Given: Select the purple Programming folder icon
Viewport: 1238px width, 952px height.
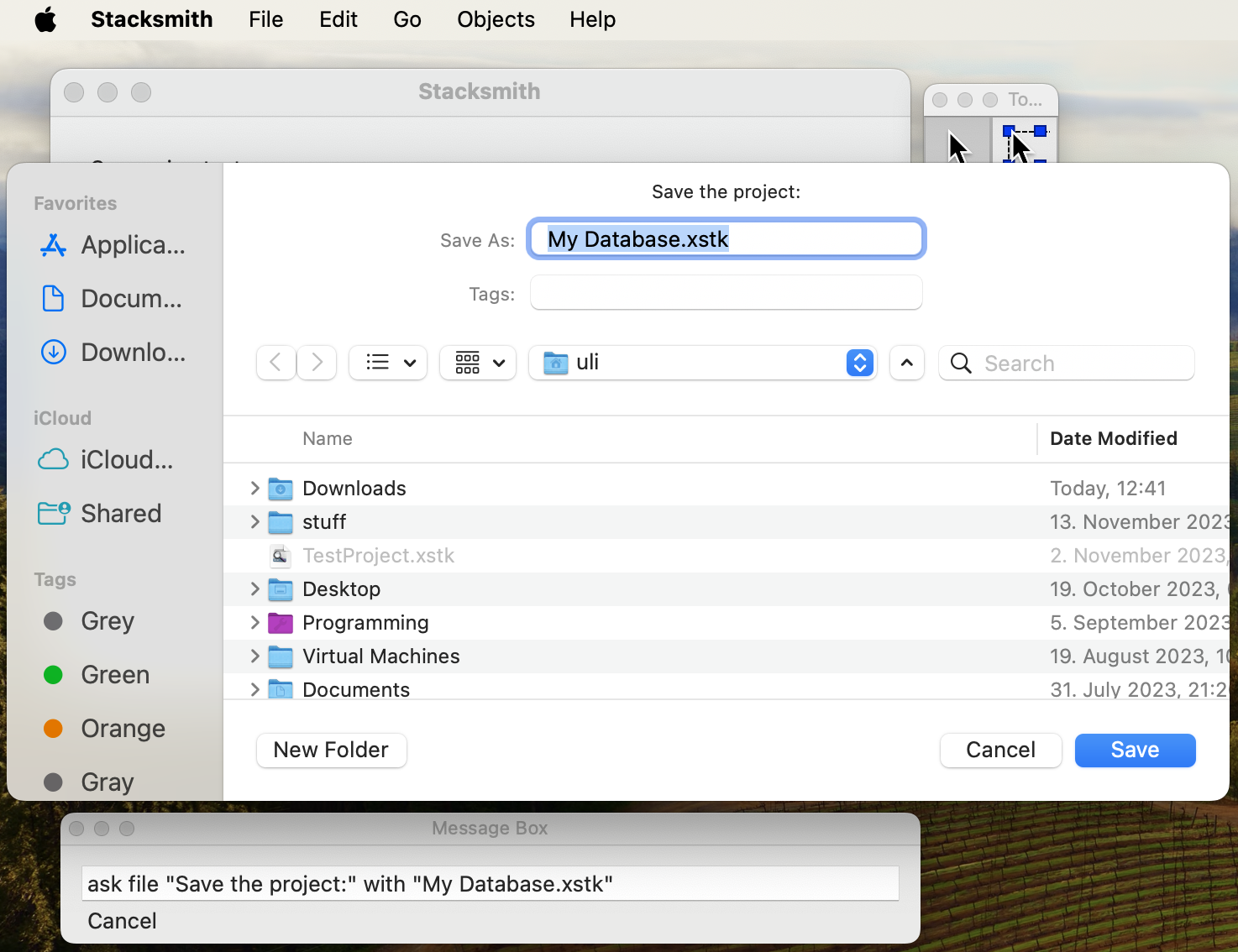Looking at the screenshot, I should pos(281,623).
